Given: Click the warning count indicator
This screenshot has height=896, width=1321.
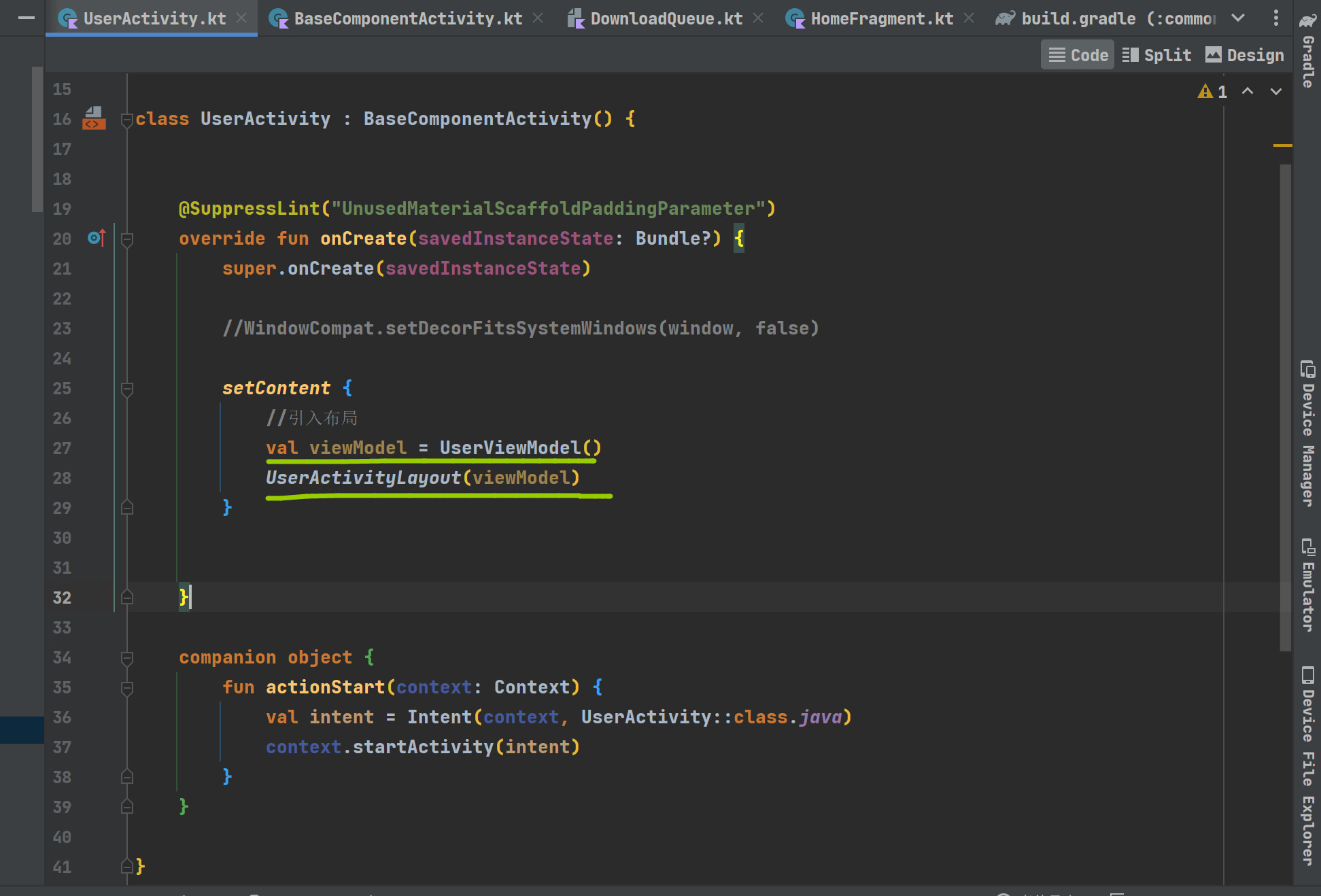Looking at the screenshot, I should click(1213, 92).
